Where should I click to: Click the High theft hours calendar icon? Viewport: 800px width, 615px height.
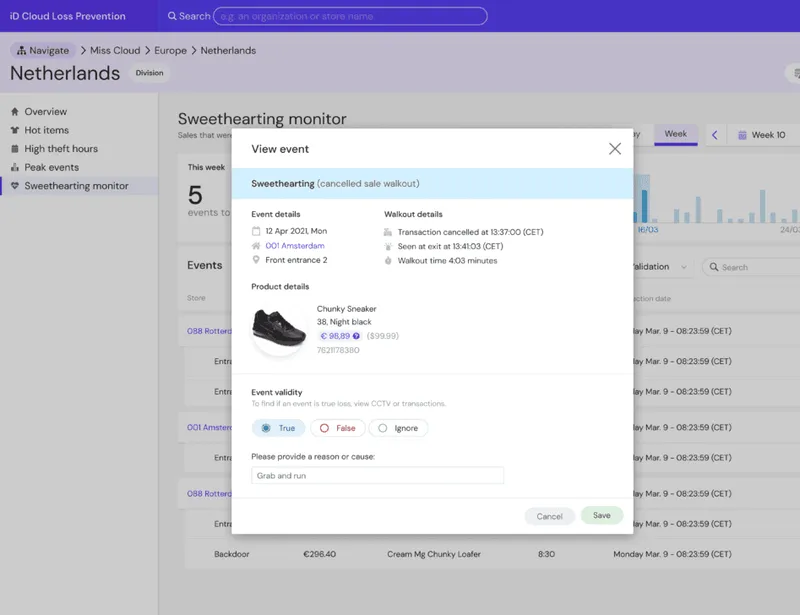[x=15, y=149]
